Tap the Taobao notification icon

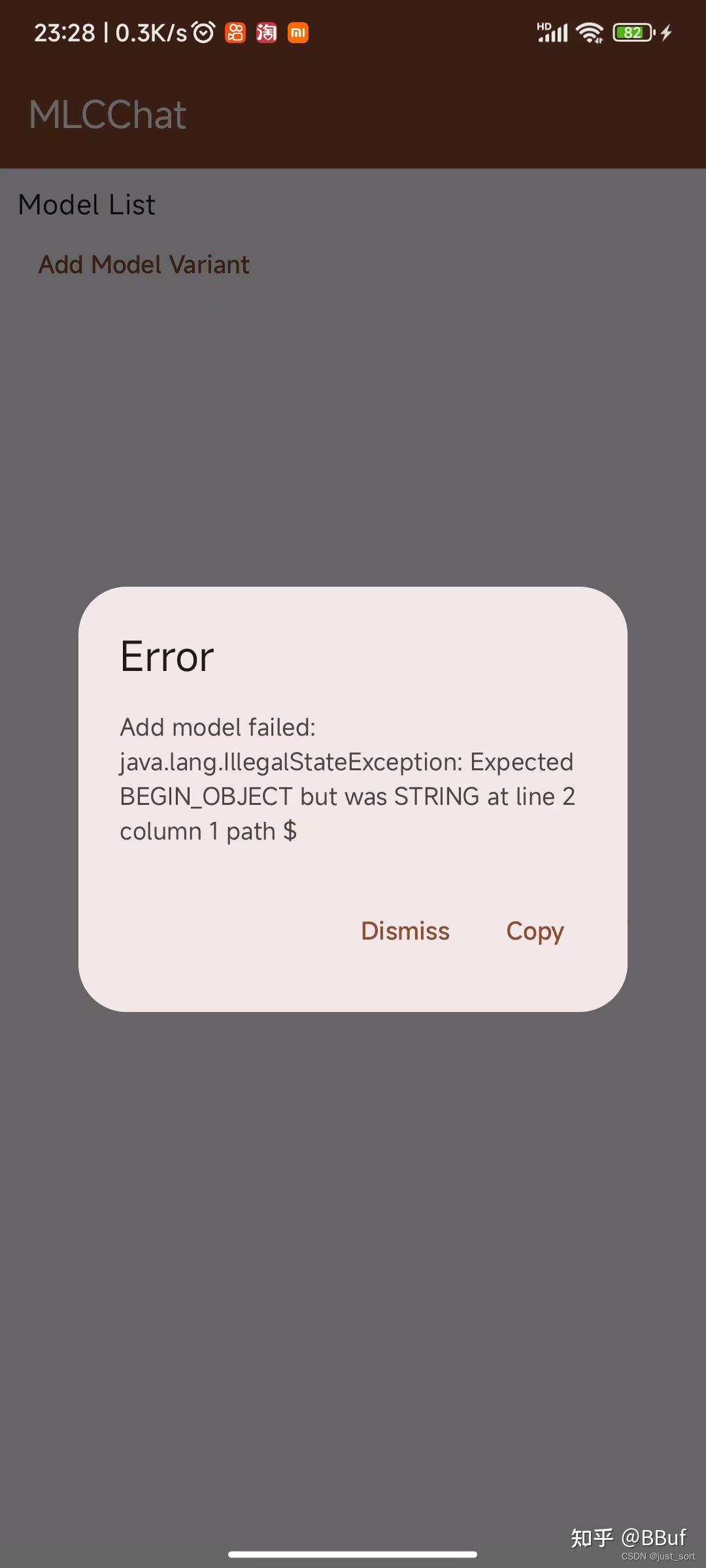point(267,33)
